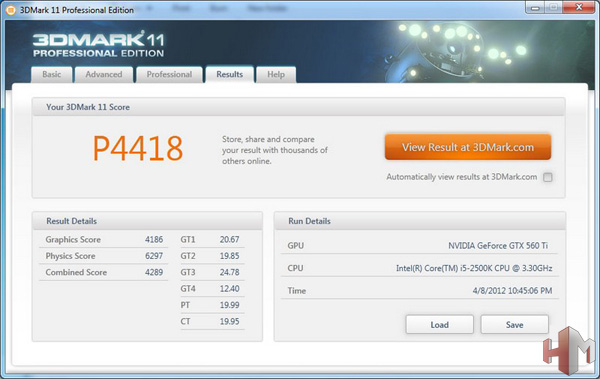Save the current benchmark result

coord(515,325)
